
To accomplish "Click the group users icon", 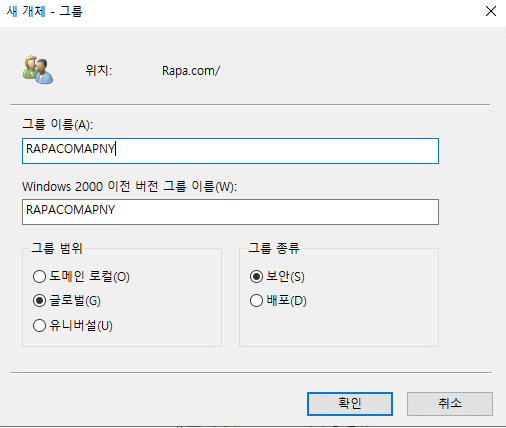I will tap(38, 70).
